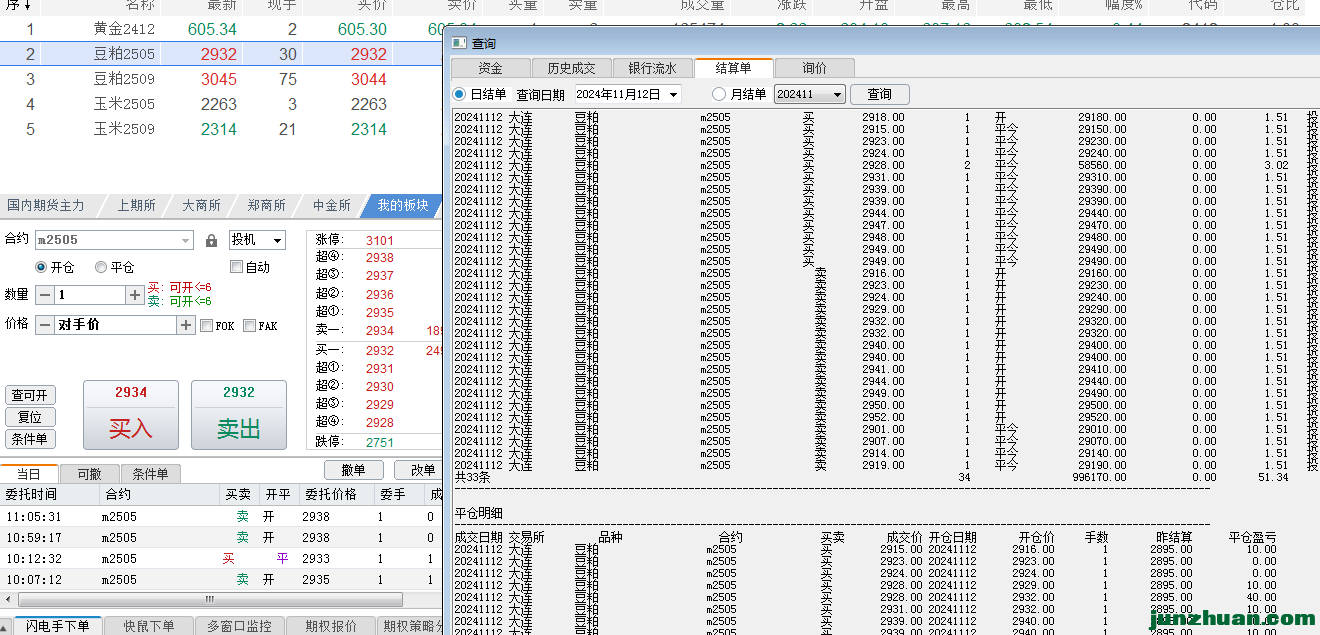
Task: Open the 郑商所 exchange tab
Action: pyautogui.click(x=267, y=205)
